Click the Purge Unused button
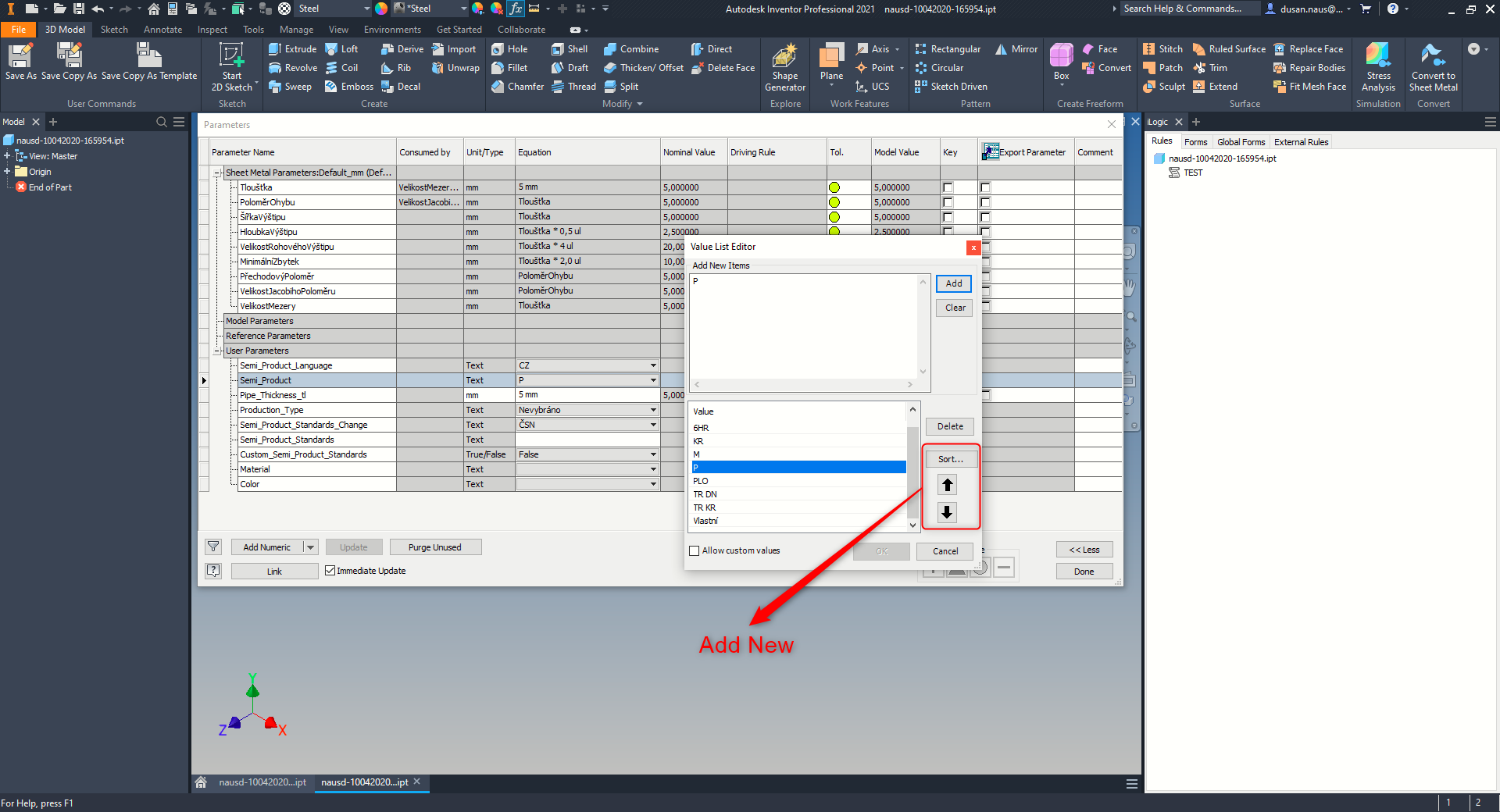Viewport: 1500px width, 812px height. coord(435,547)
